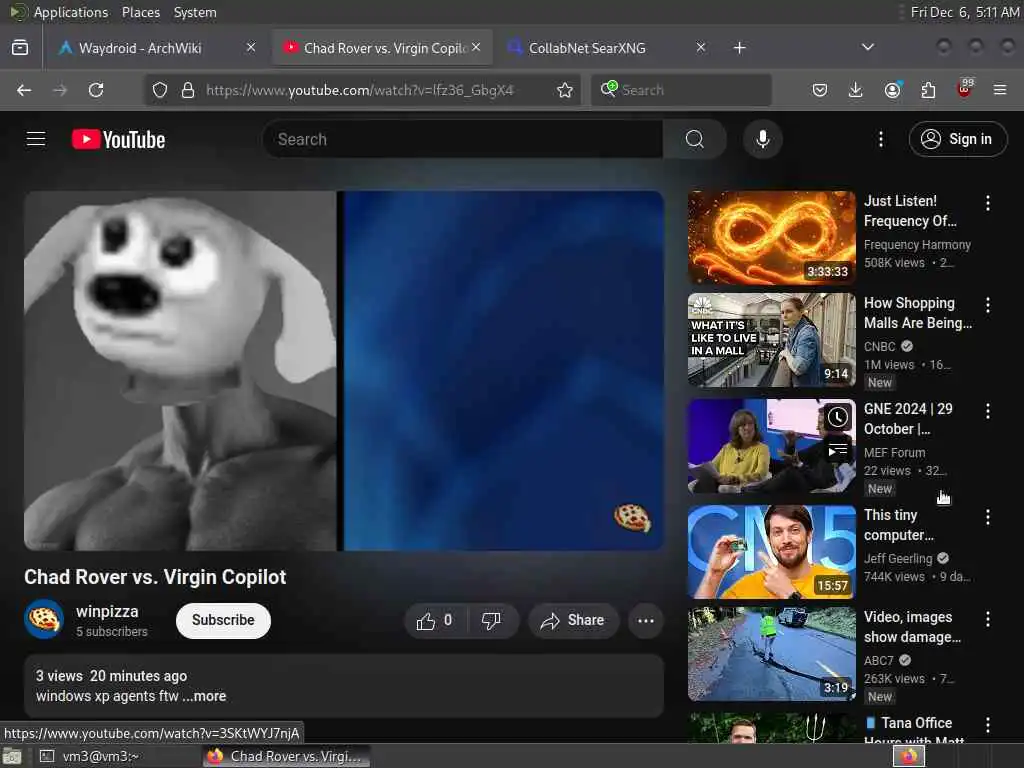Open options for How Shopping Malls video
Screen dimensions: 1024x768
click(x=987, y=305)
